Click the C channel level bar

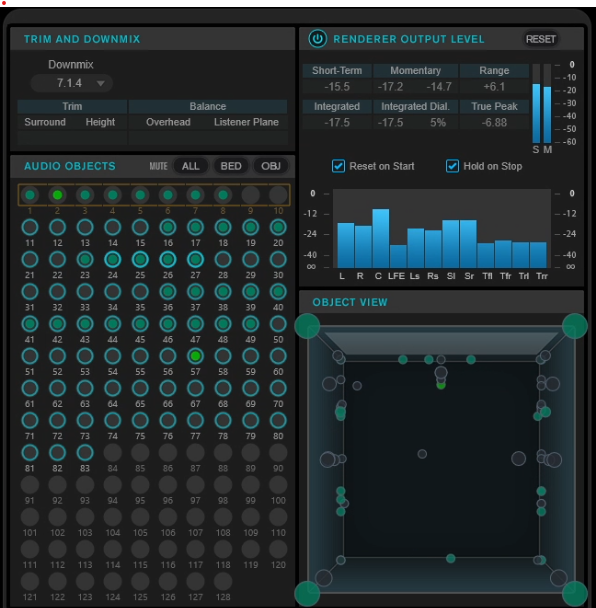coord(381,238)
